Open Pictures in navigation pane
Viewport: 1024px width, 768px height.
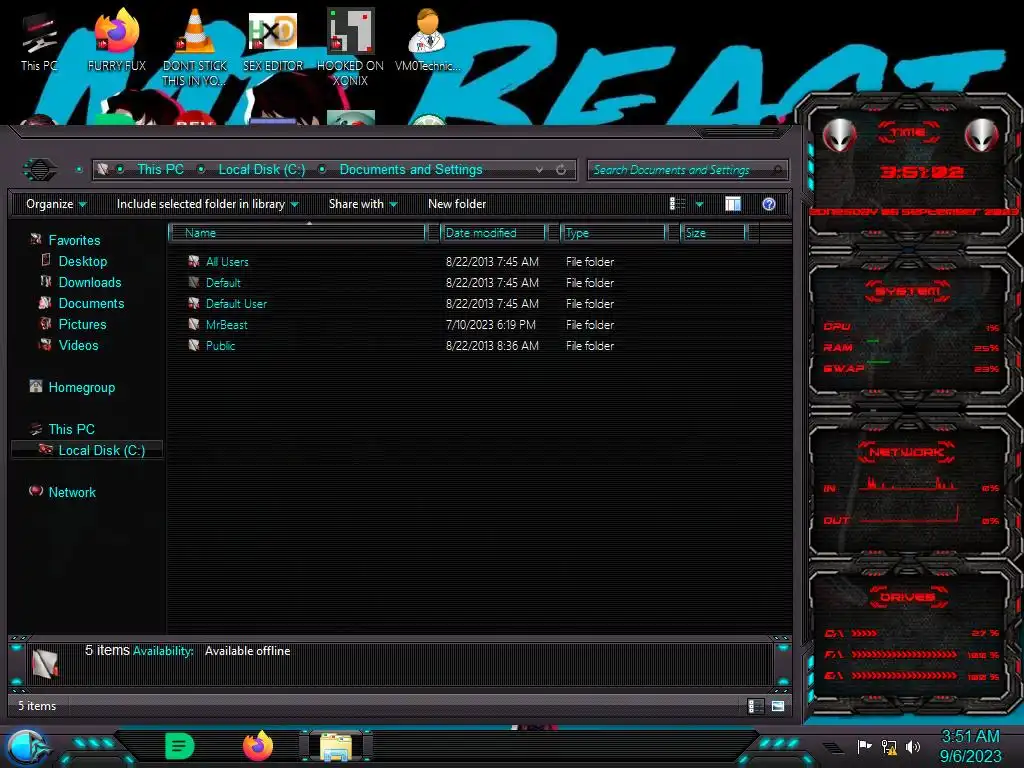(x=82, y=324)
